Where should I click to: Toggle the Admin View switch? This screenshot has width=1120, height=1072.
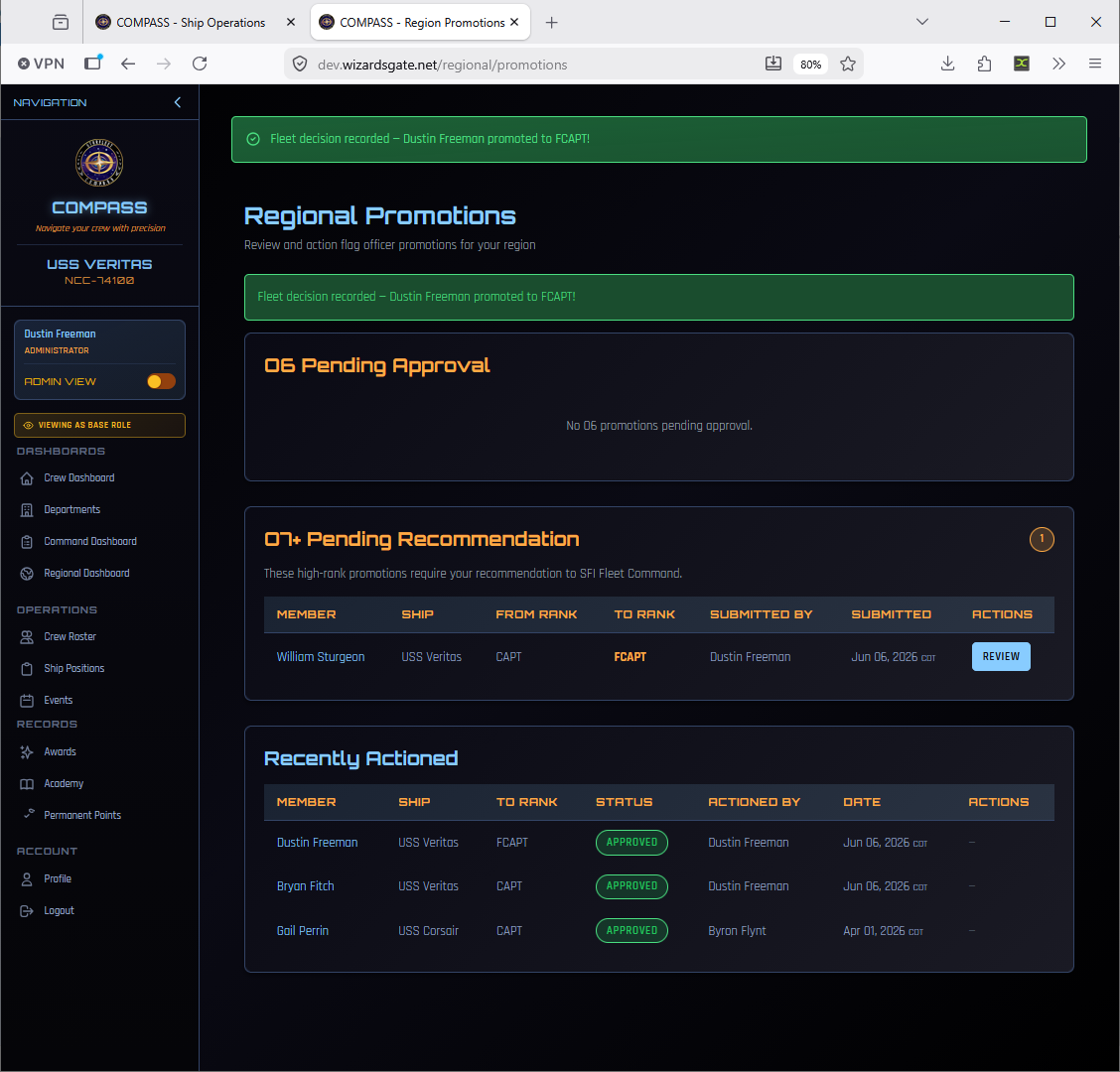[x=161, y=381]
